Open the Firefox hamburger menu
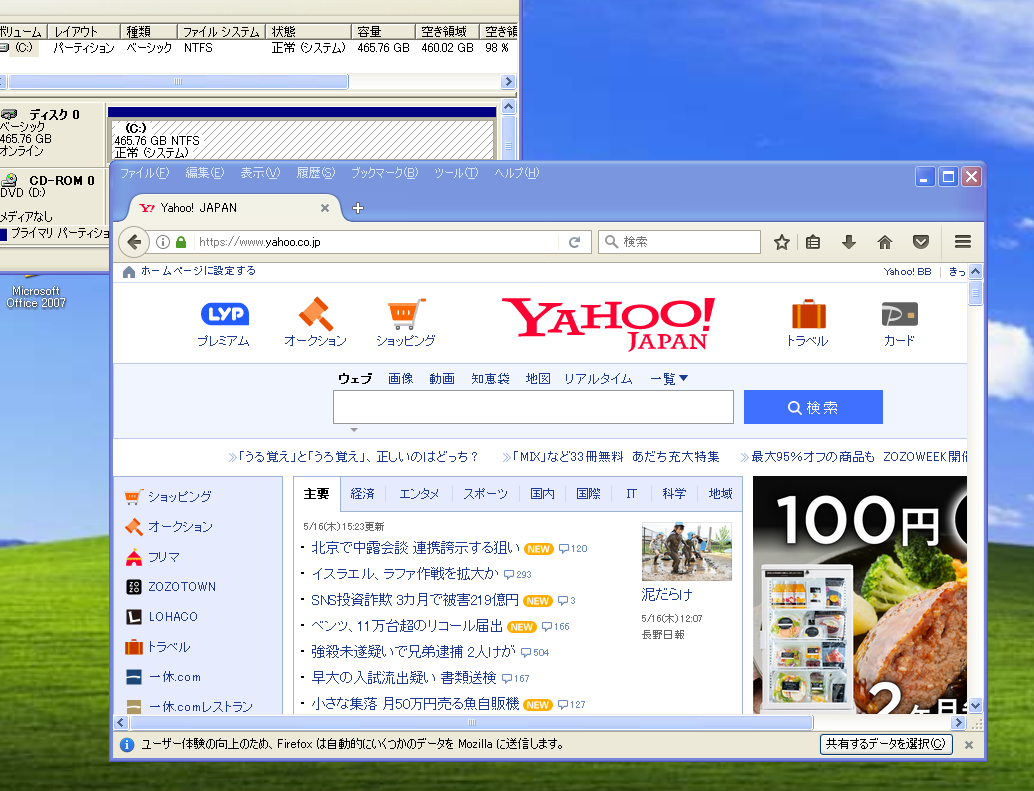Image resolution: width=1034 pixels, height=791 pixels. (x=962, y=242)
